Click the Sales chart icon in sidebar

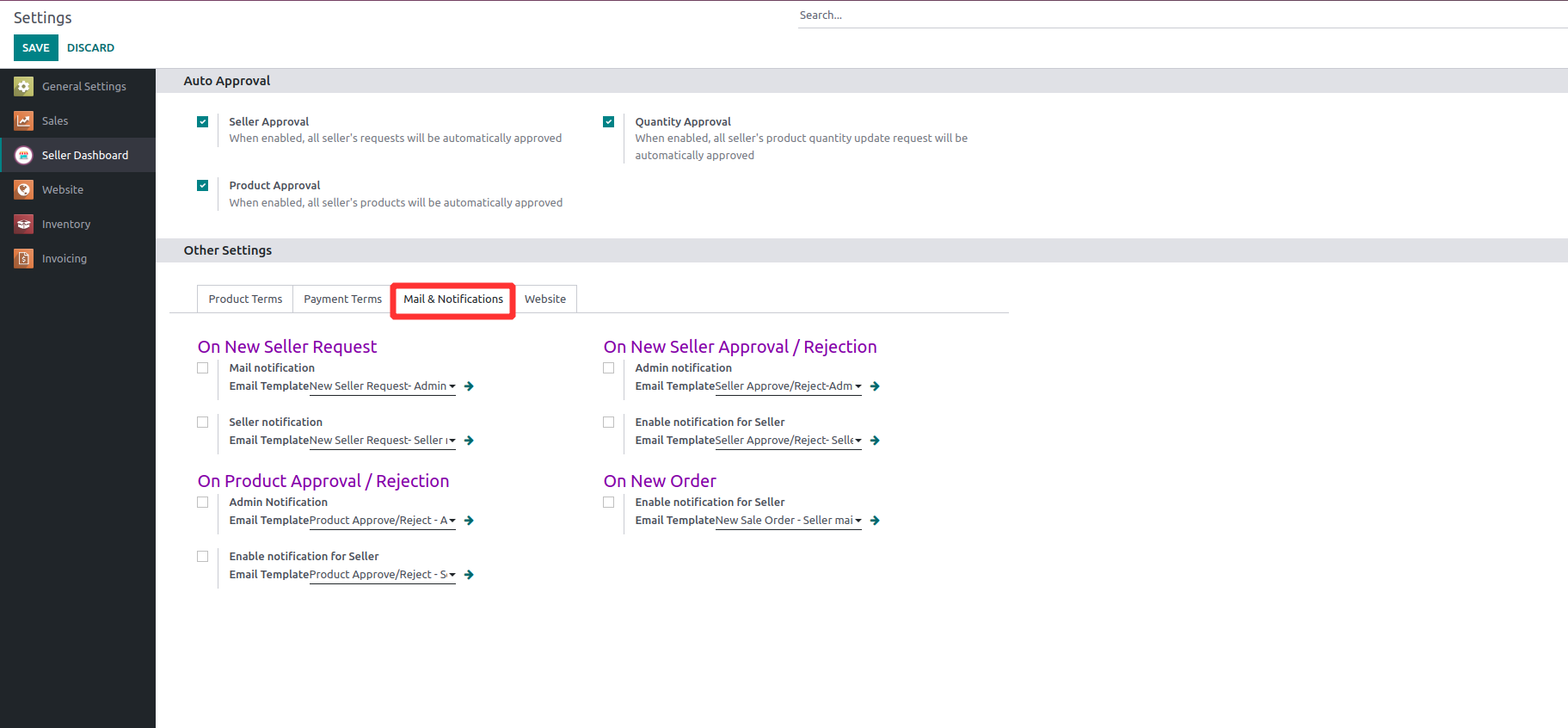(24, 120)
